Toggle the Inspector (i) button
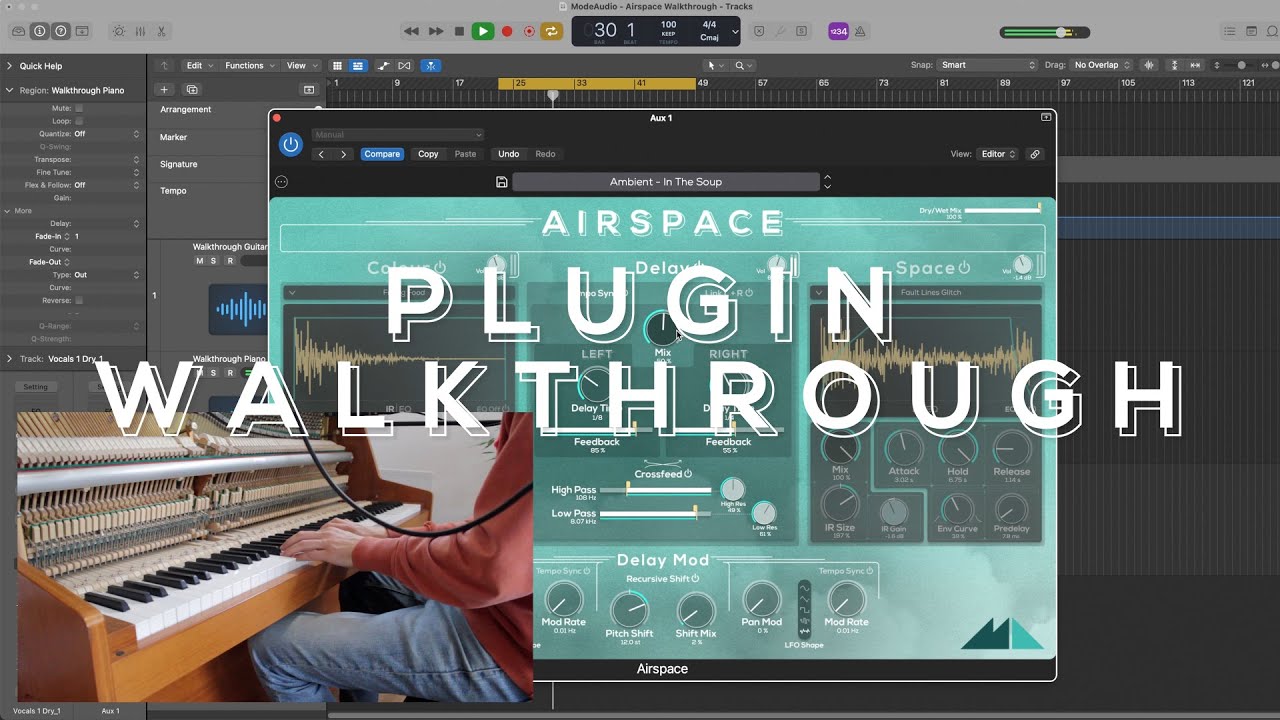The height and width of the screenshot is (720, 1280). point(40,31)
